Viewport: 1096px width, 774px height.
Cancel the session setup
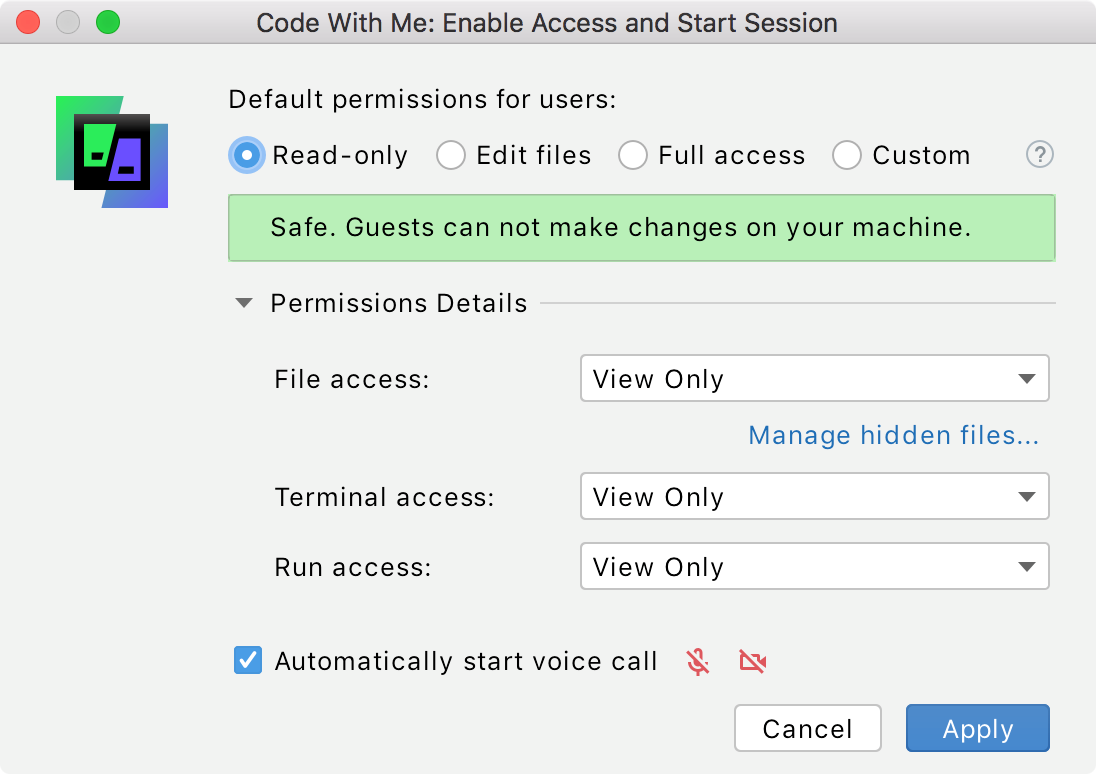(x=807, y=728)
